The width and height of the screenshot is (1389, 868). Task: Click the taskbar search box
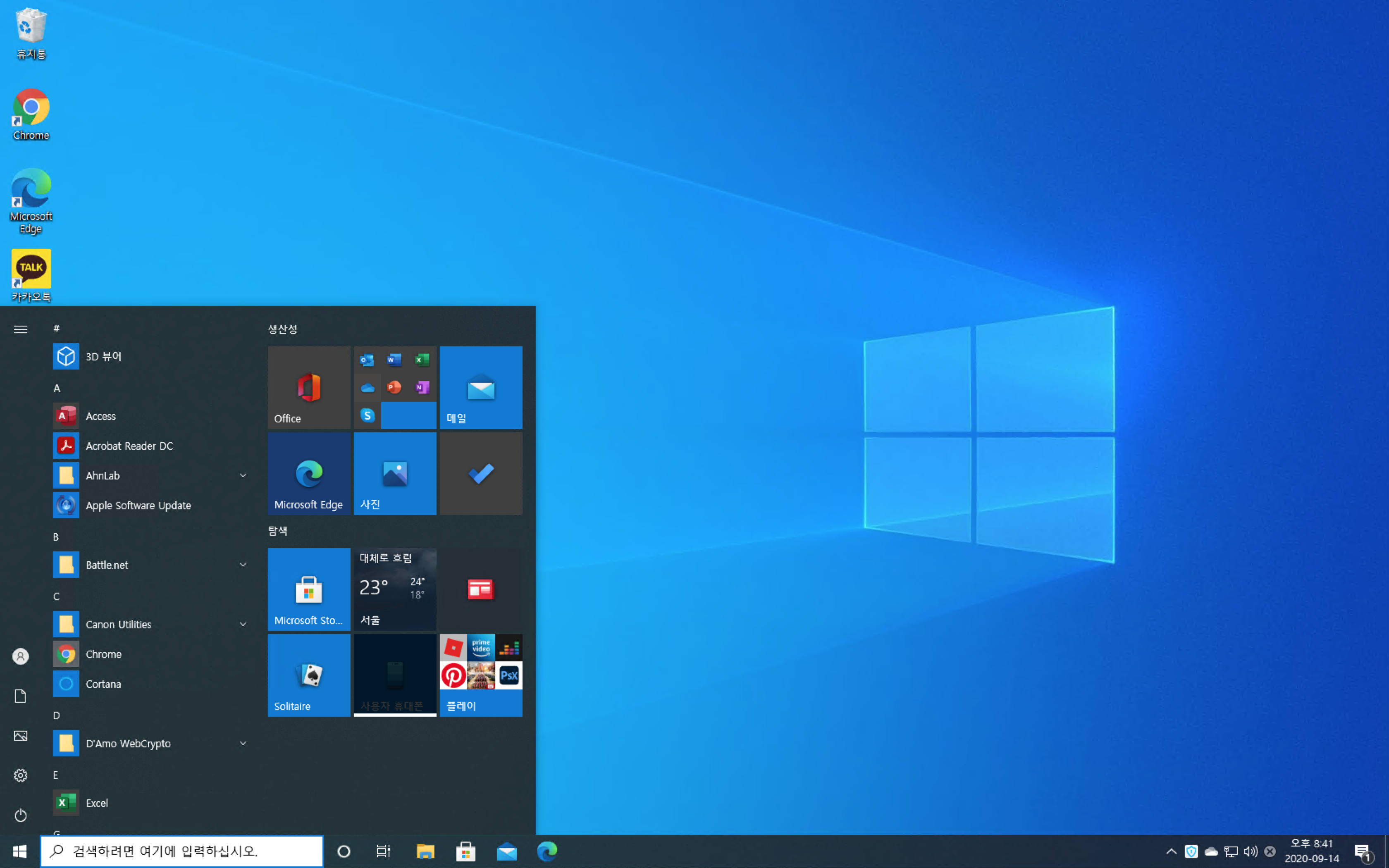(x=182, y=851)
